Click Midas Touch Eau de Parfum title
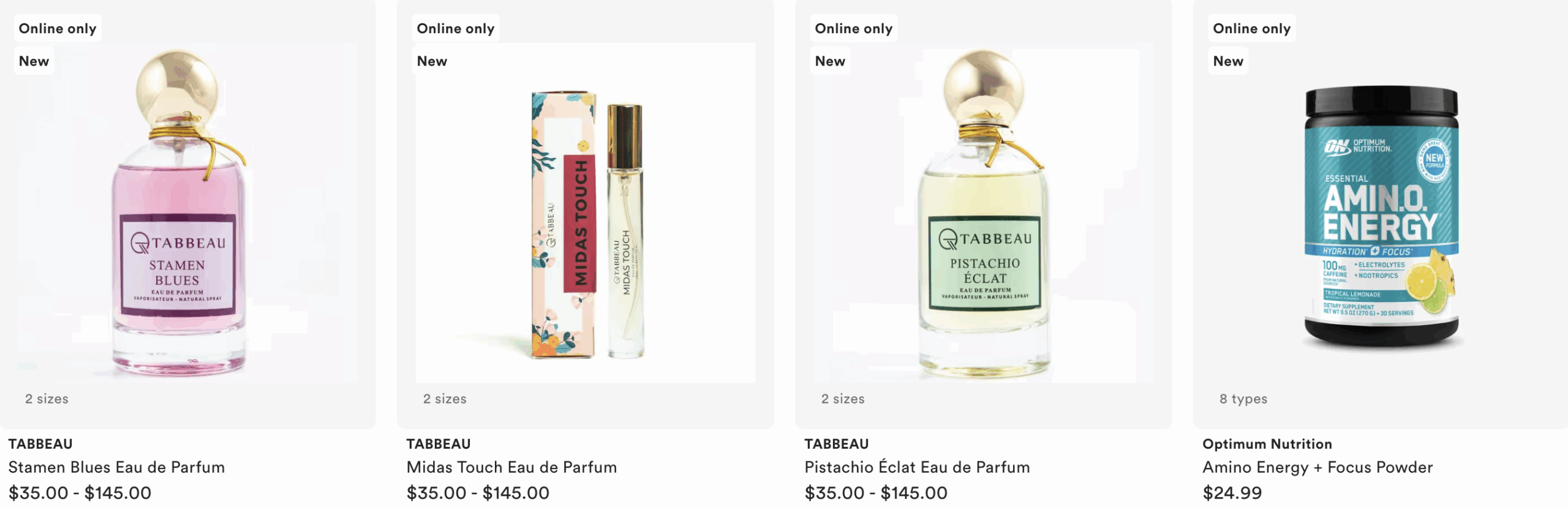Image resolution: width=1568 pixels, height=507 pixels. coord(511,467)
